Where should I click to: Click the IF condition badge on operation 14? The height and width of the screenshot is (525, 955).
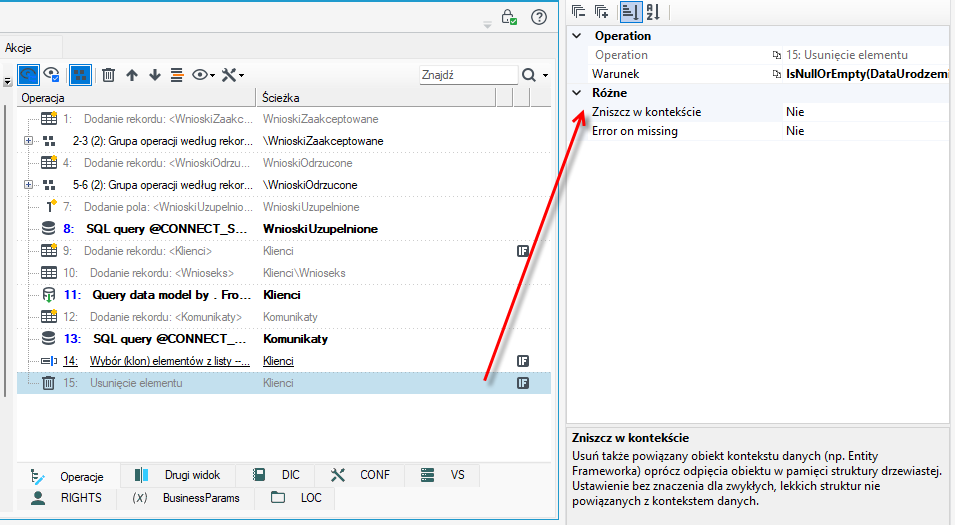pos(523,361)
